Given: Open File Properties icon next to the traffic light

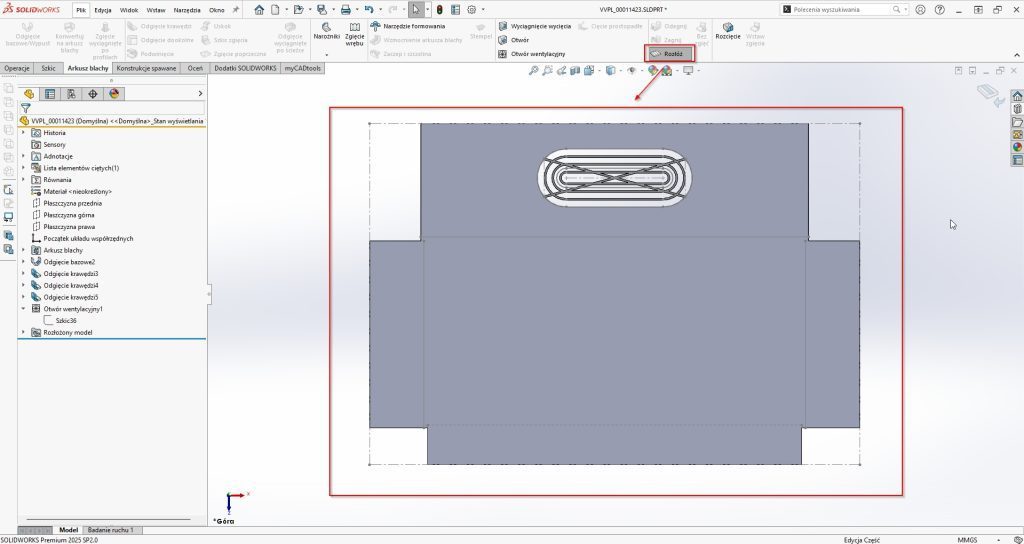Looking at the screenshot, I should 455,10.
